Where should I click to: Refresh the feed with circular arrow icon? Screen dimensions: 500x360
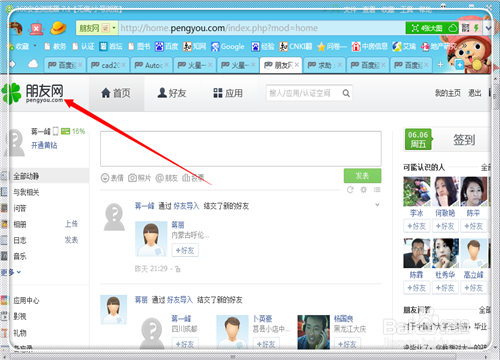tap(350, 190)
